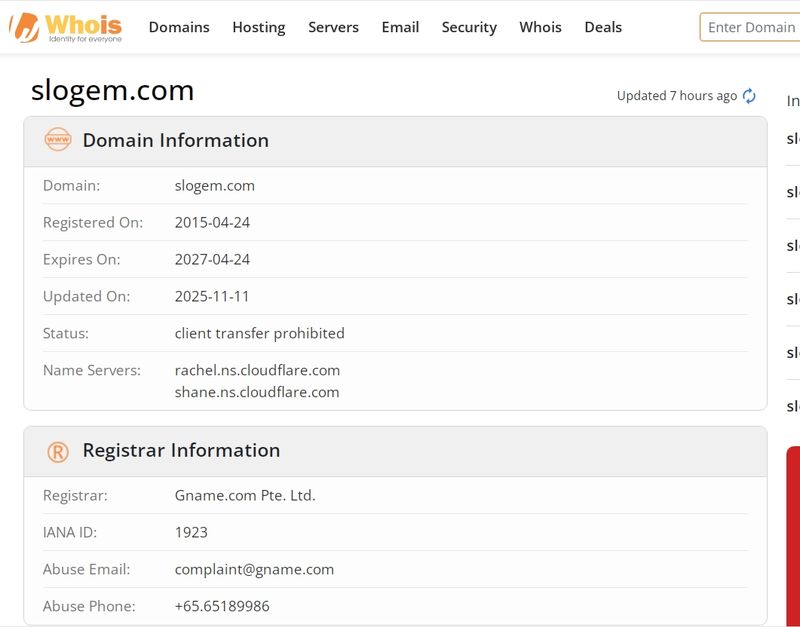The image size is (800, 627).
Task: Select the Domain Information section heading
Action: click(x=176, y=140)
